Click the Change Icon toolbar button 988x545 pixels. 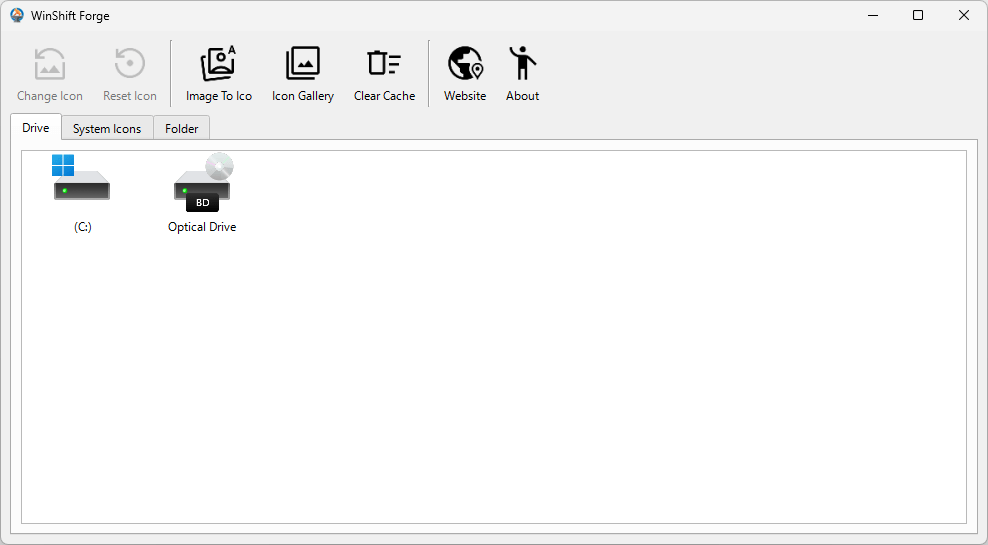(x=50, y=74)
